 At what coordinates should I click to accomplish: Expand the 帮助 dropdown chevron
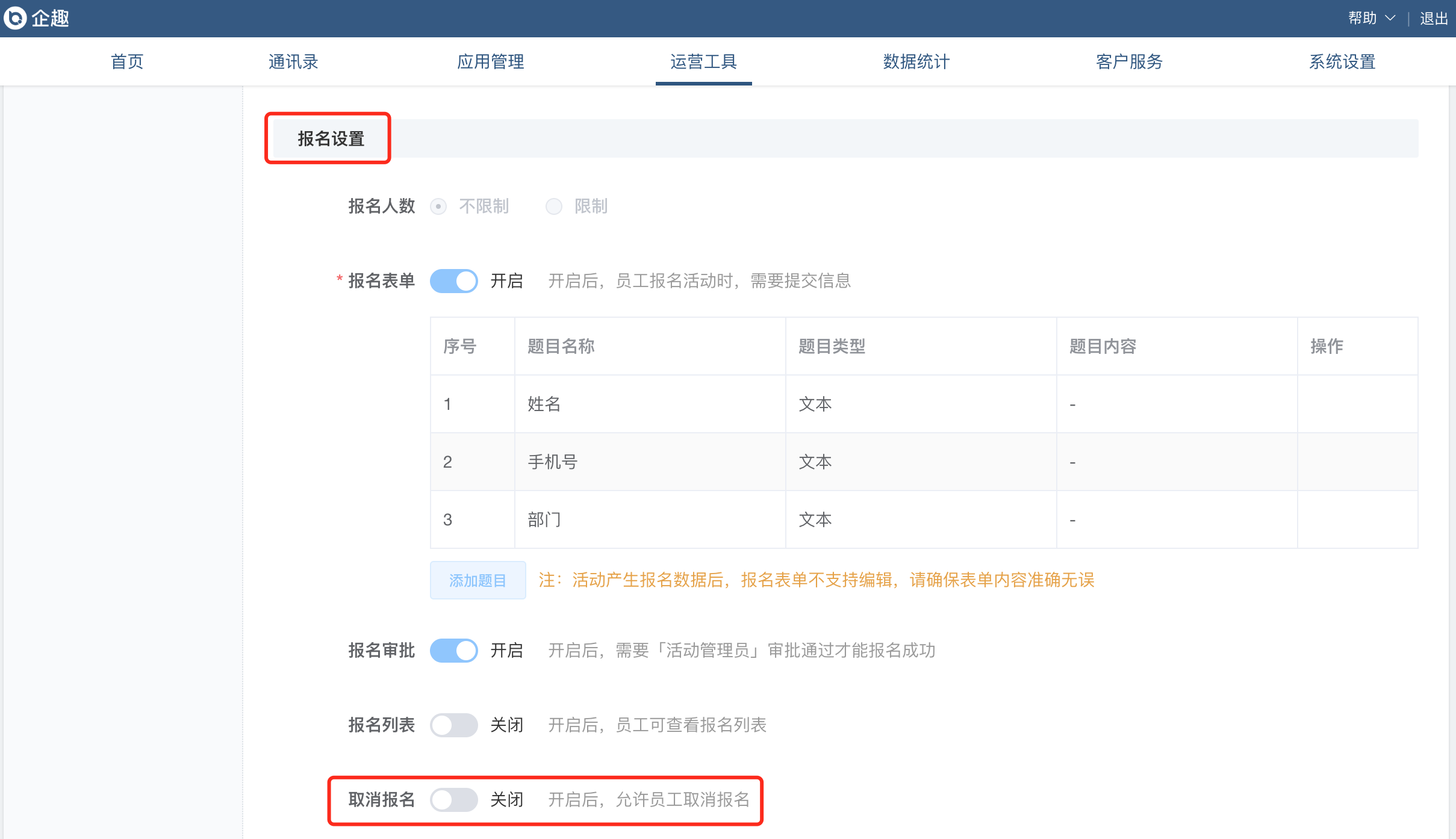tap(1390, 18)
